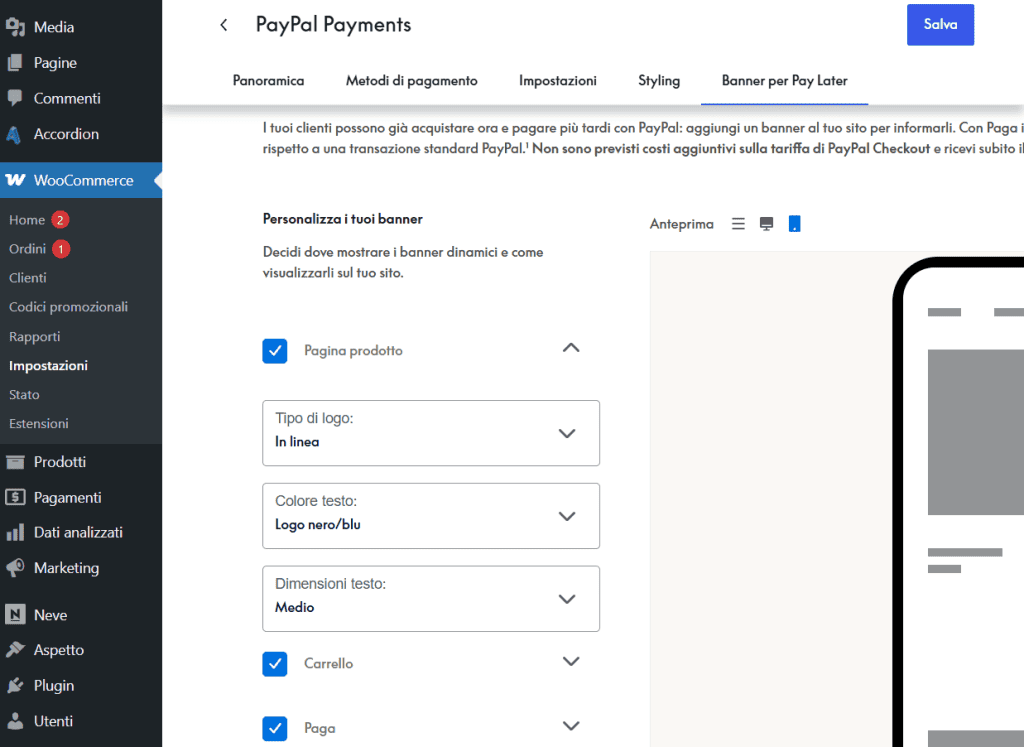Click the Neve theme icon
Screen dimensions: 1024x747
15,614
